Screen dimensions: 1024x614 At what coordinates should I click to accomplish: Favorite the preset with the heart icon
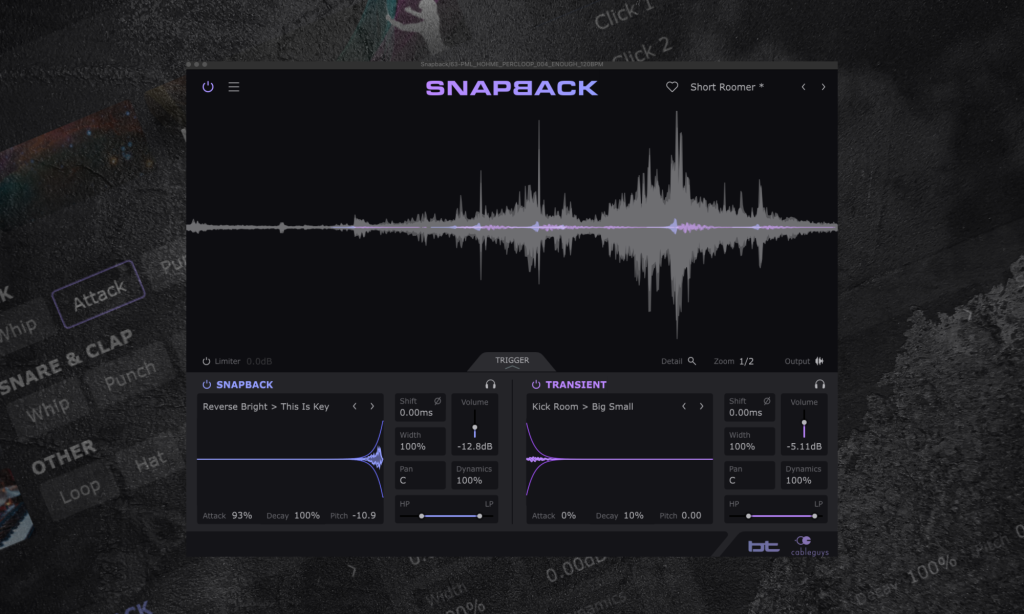pyautogui.click(x=672, y=87)
